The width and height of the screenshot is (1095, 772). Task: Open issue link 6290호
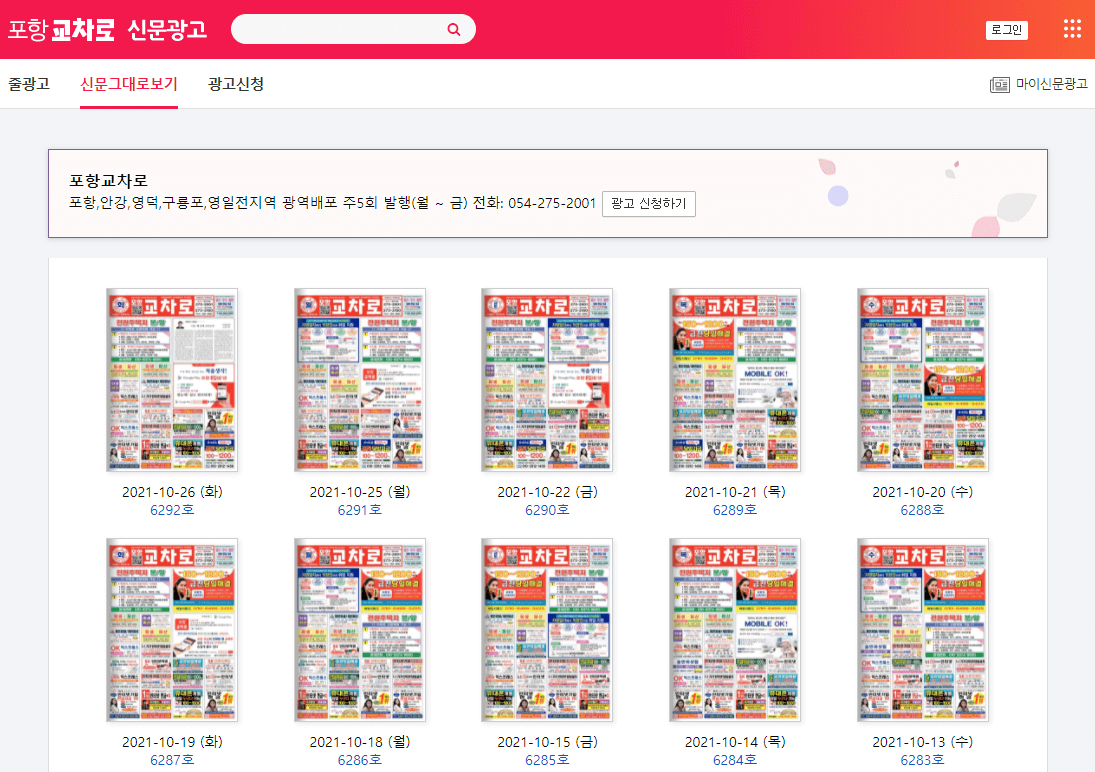(x=546, y=510)
